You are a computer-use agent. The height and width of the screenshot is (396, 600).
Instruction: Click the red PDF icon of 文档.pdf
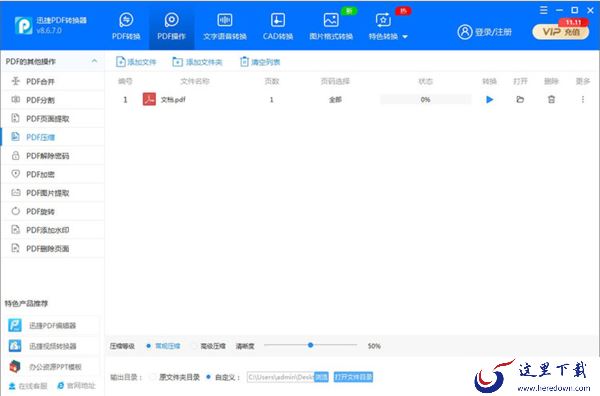[x=149, y=99]
